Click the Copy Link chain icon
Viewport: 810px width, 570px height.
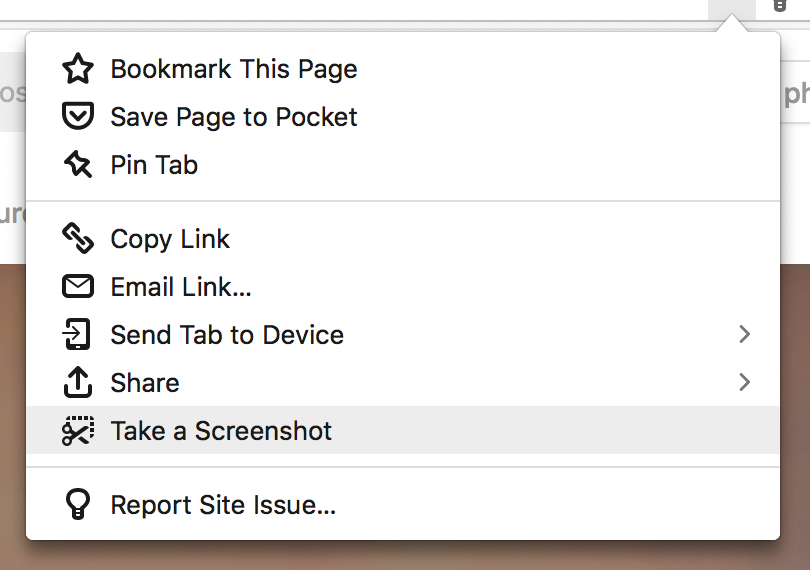tap(77, 239)
